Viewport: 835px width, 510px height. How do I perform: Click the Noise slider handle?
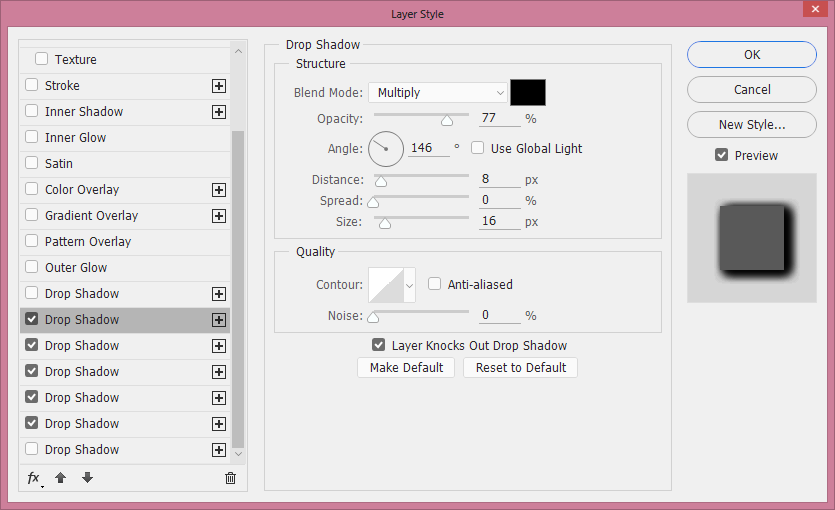(x=373, y=318)
